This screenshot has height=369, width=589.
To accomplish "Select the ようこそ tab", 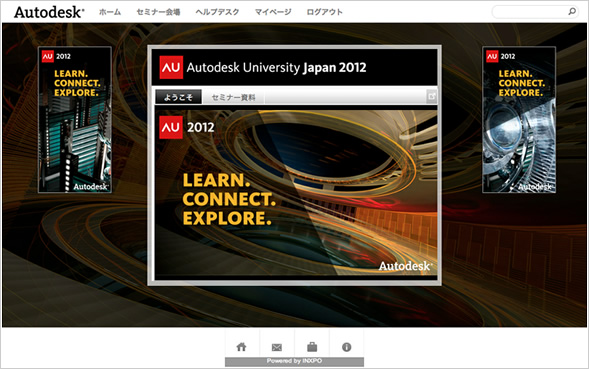I will pyautogui.click(x=178, y=97).
